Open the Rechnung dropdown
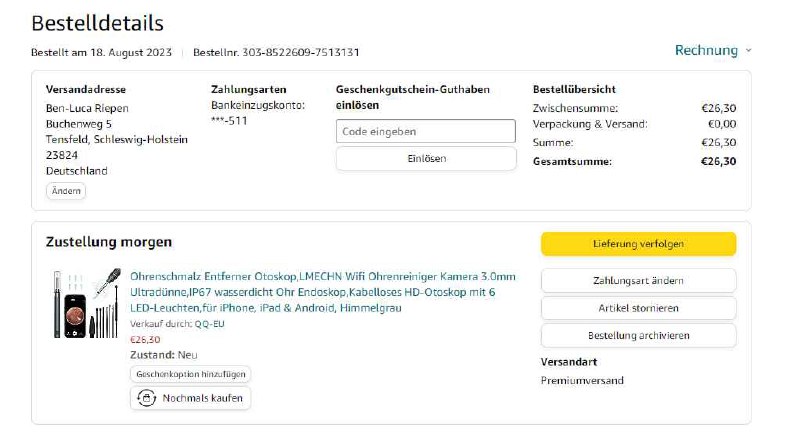The width and height of the screenshot is (800, 432). point(706,50)
